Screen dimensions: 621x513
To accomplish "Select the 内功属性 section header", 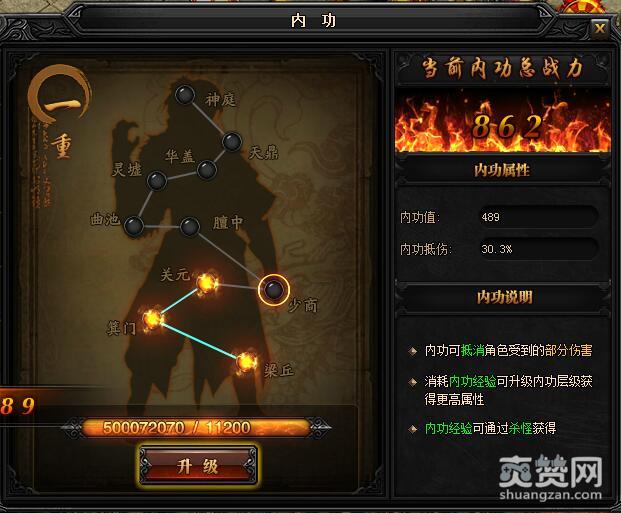I will pos(502,170).
